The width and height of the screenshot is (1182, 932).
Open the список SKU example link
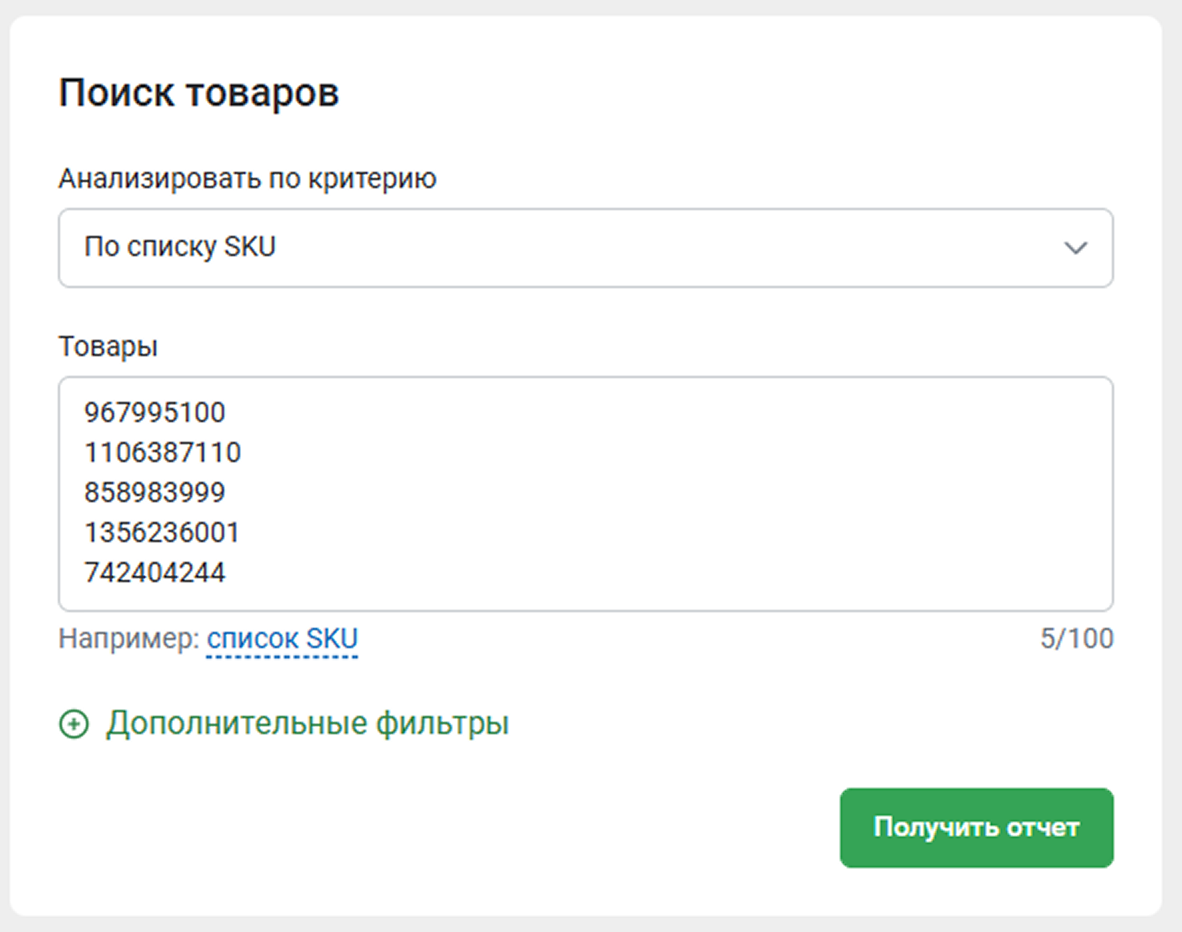pos(281,639)
